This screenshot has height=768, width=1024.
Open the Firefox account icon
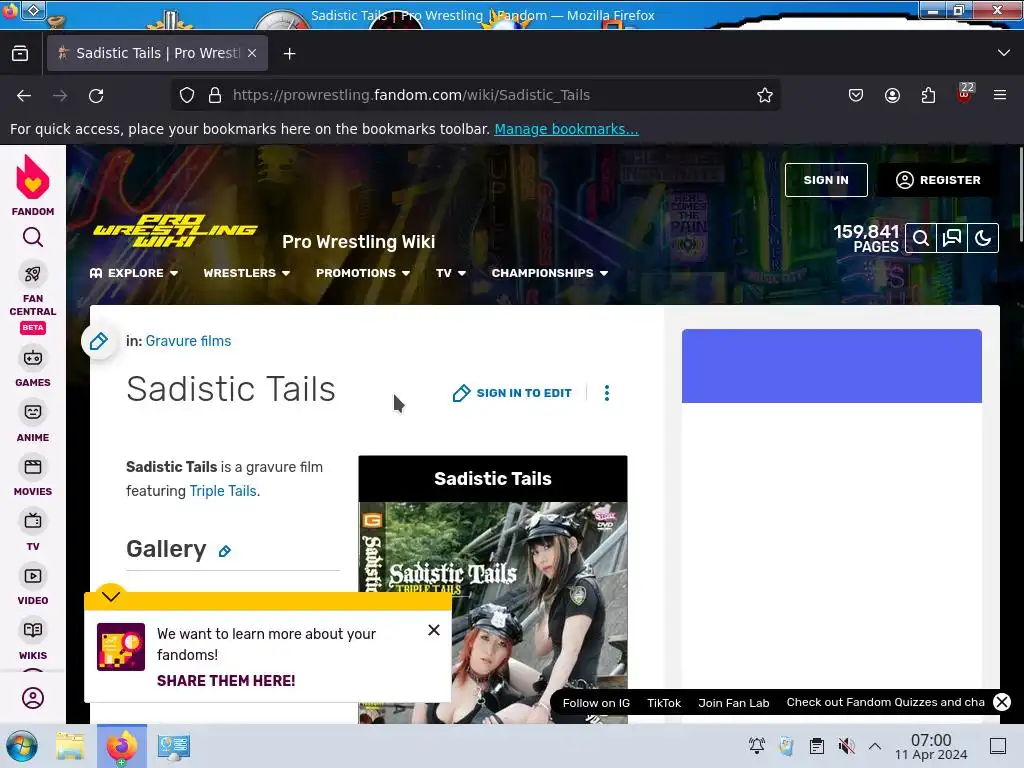892,95
